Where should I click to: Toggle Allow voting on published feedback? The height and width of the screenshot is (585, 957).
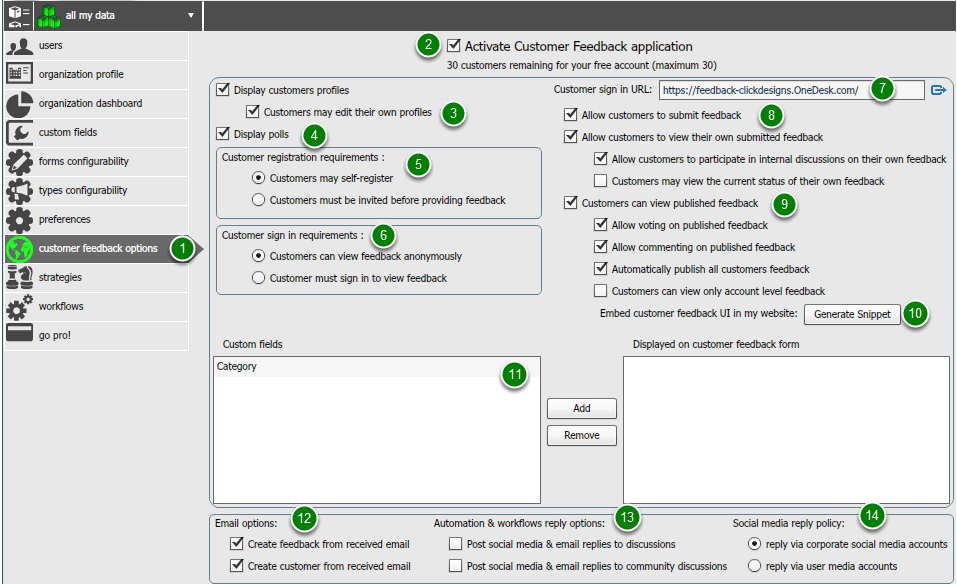[601, 224]
